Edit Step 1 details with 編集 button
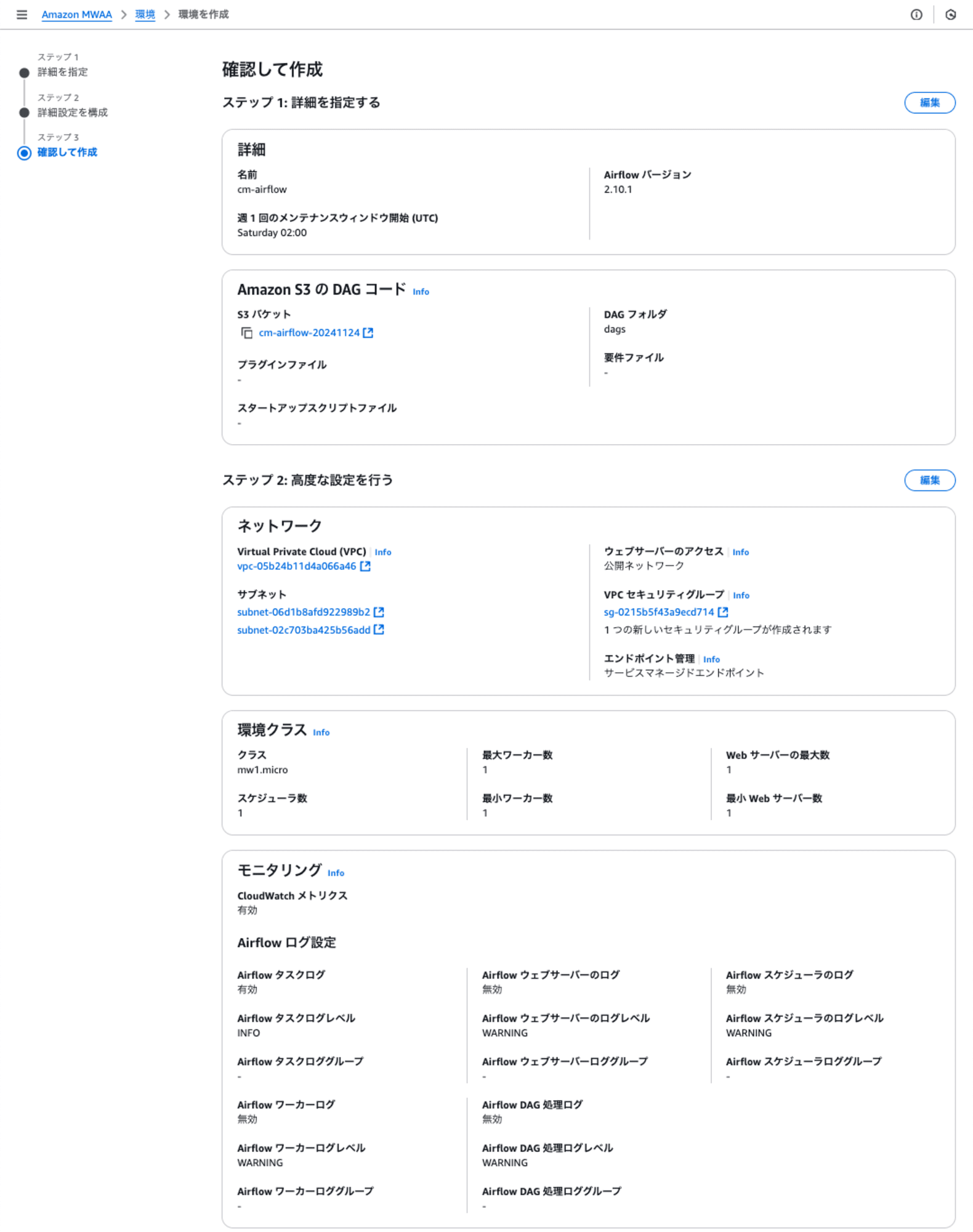The width and height of the screenshot is (973, 1232). tap(929, 103)
